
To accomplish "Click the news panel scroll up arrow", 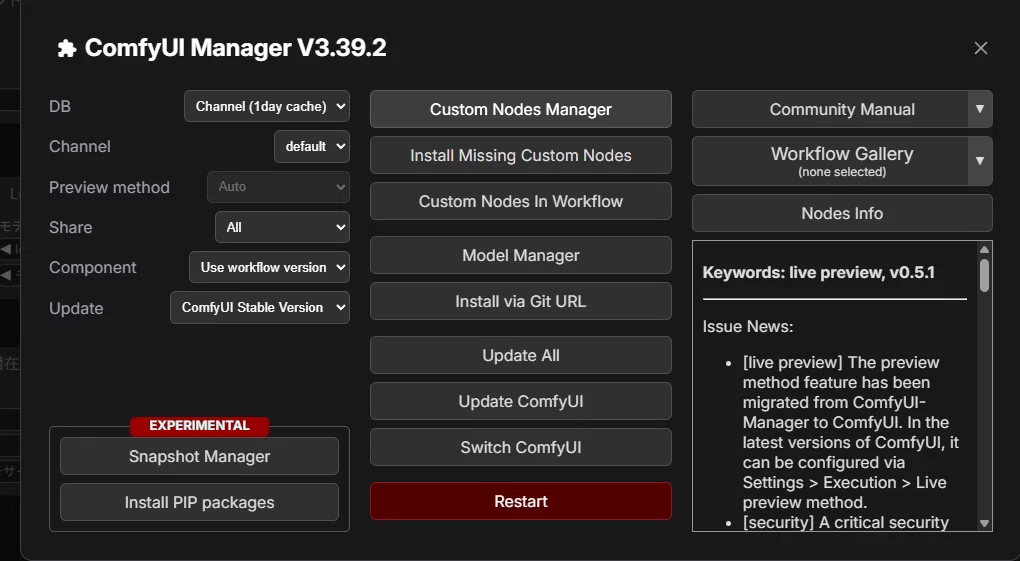I will click(x=984, y=249).
